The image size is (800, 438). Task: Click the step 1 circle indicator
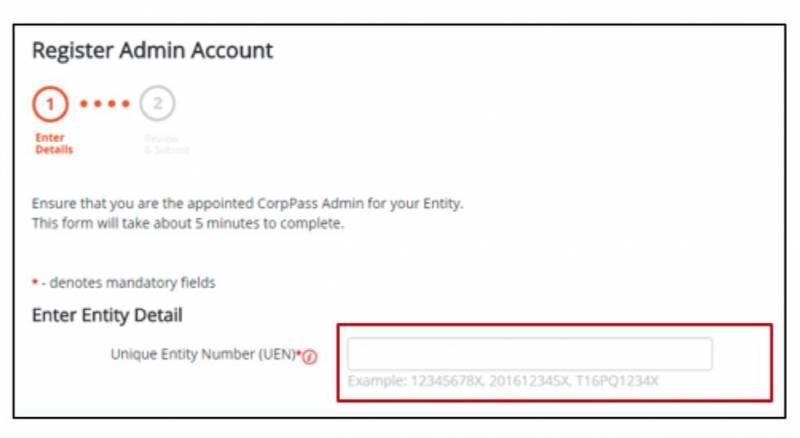50,104
